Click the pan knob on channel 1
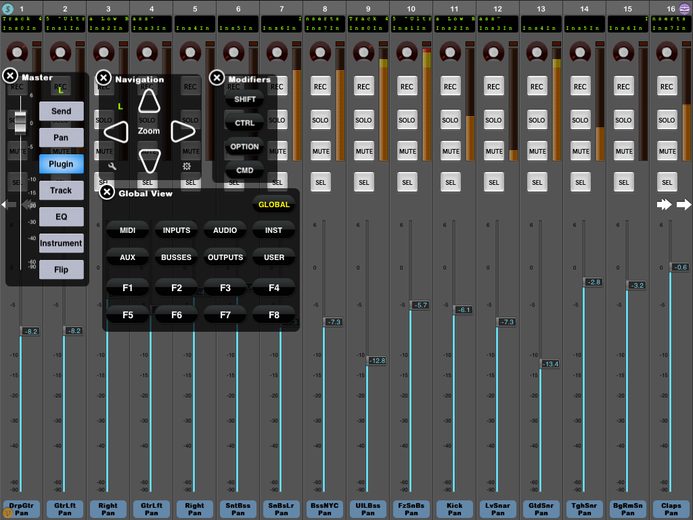This screenshot has height=520, width=693. pos(17,52)
